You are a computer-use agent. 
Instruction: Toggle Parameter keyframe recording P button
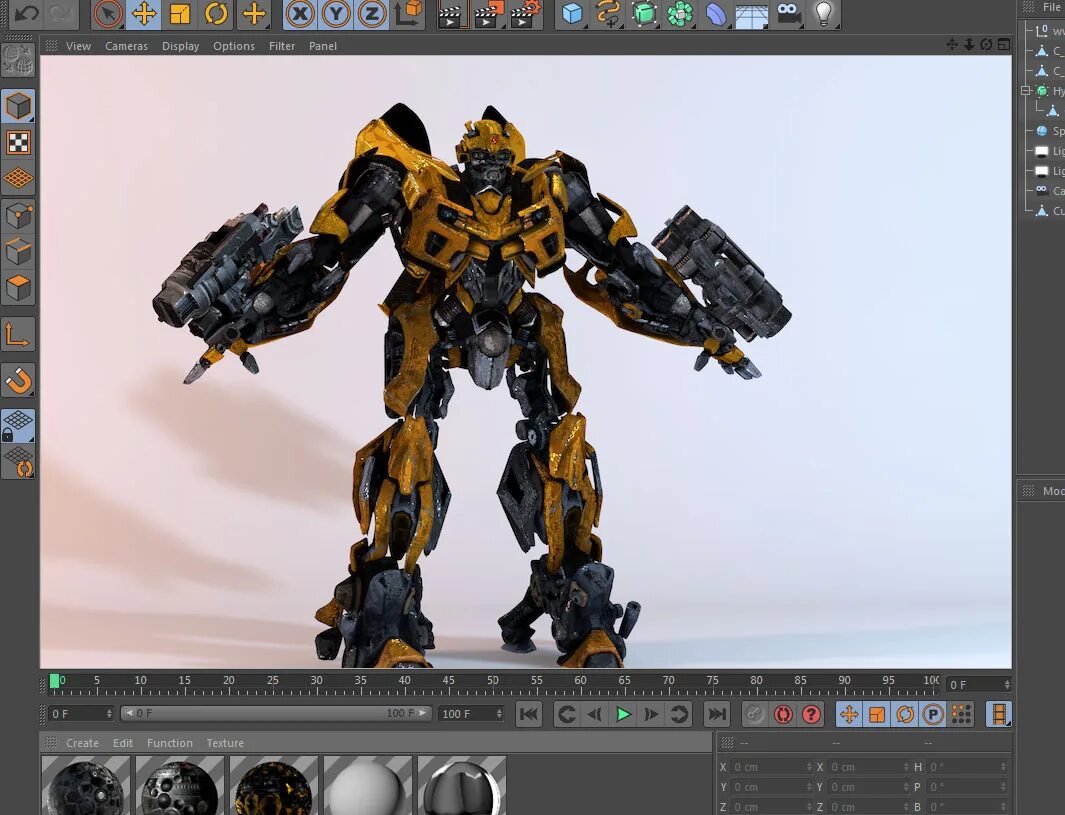tap(933, 714)
